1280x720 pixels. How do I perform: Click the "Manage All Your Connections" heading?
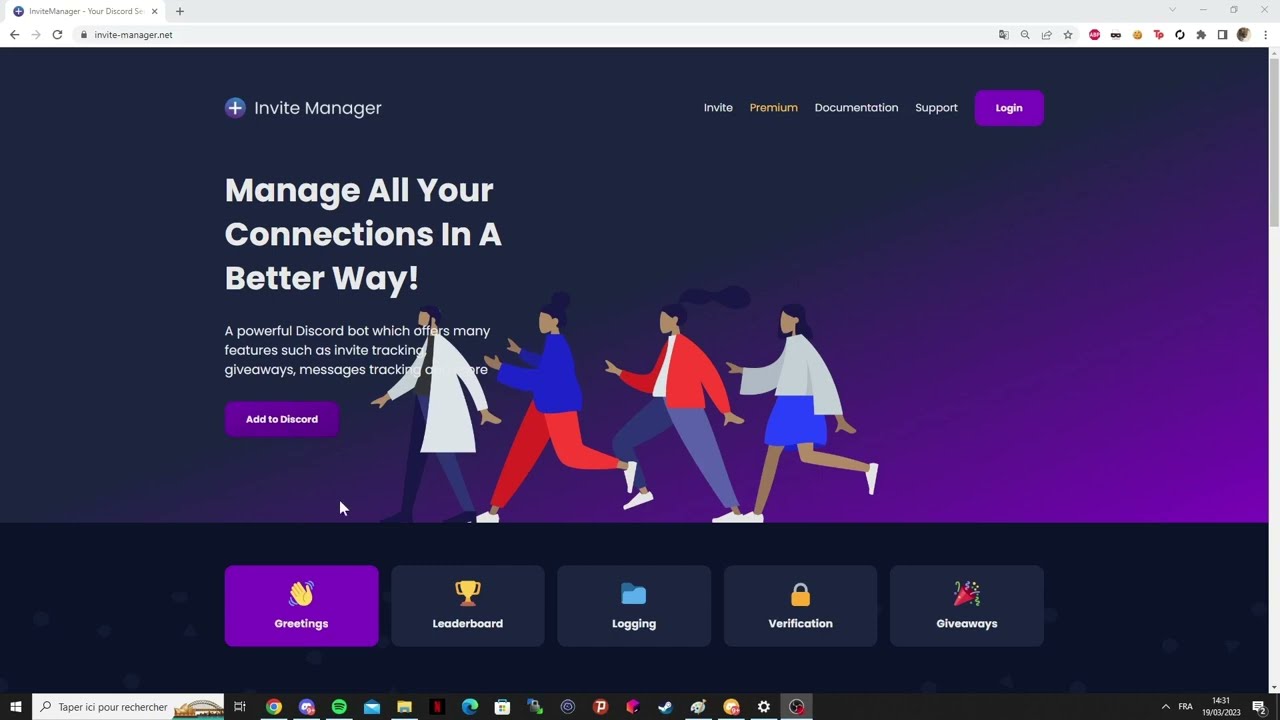tap(363, 234)
